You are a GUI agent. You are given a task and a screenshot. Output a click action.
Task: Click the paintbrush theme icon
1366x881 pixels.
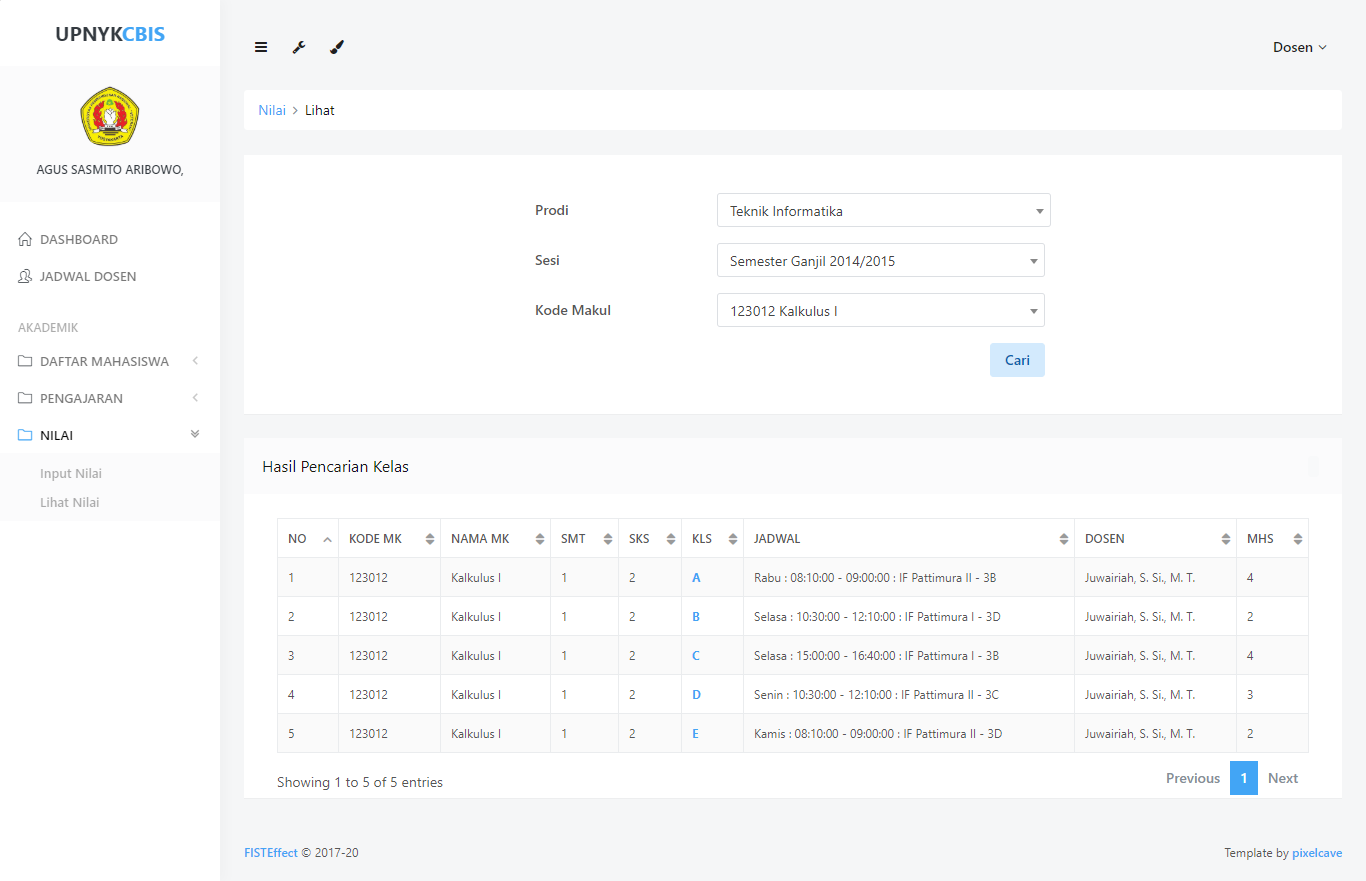[337, 47]
